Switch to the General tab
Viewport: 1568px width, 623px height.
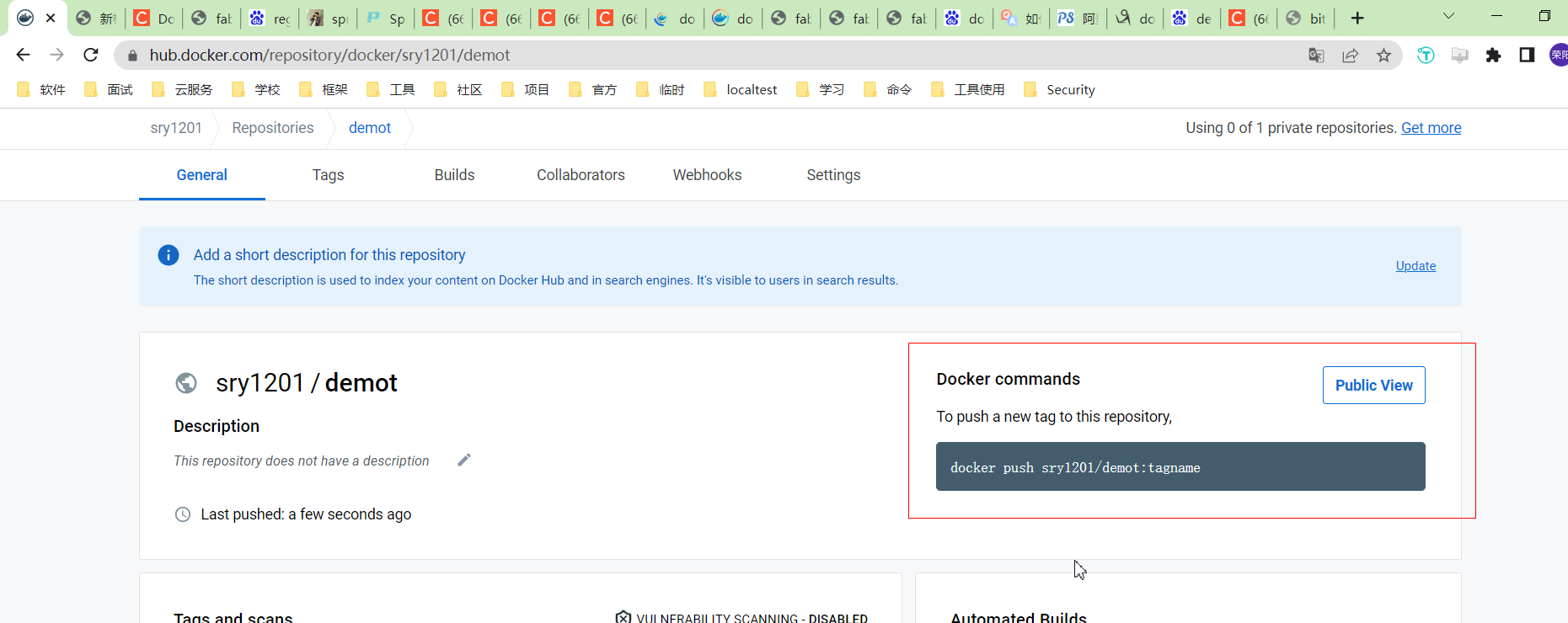202,175
